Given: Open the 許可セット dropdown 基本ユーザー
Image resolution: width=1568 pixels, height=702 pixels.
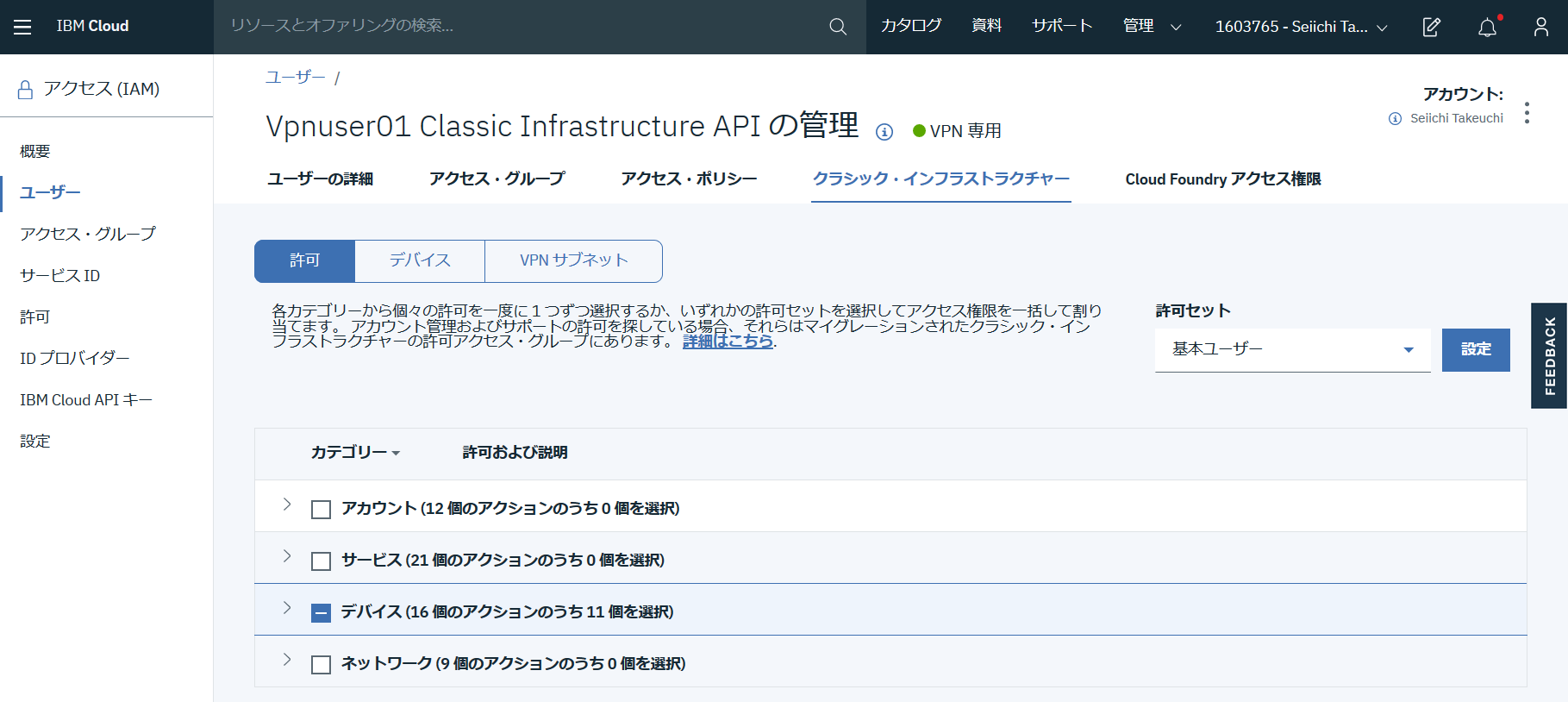Looking at the screenshot, I should point(1292,349).
